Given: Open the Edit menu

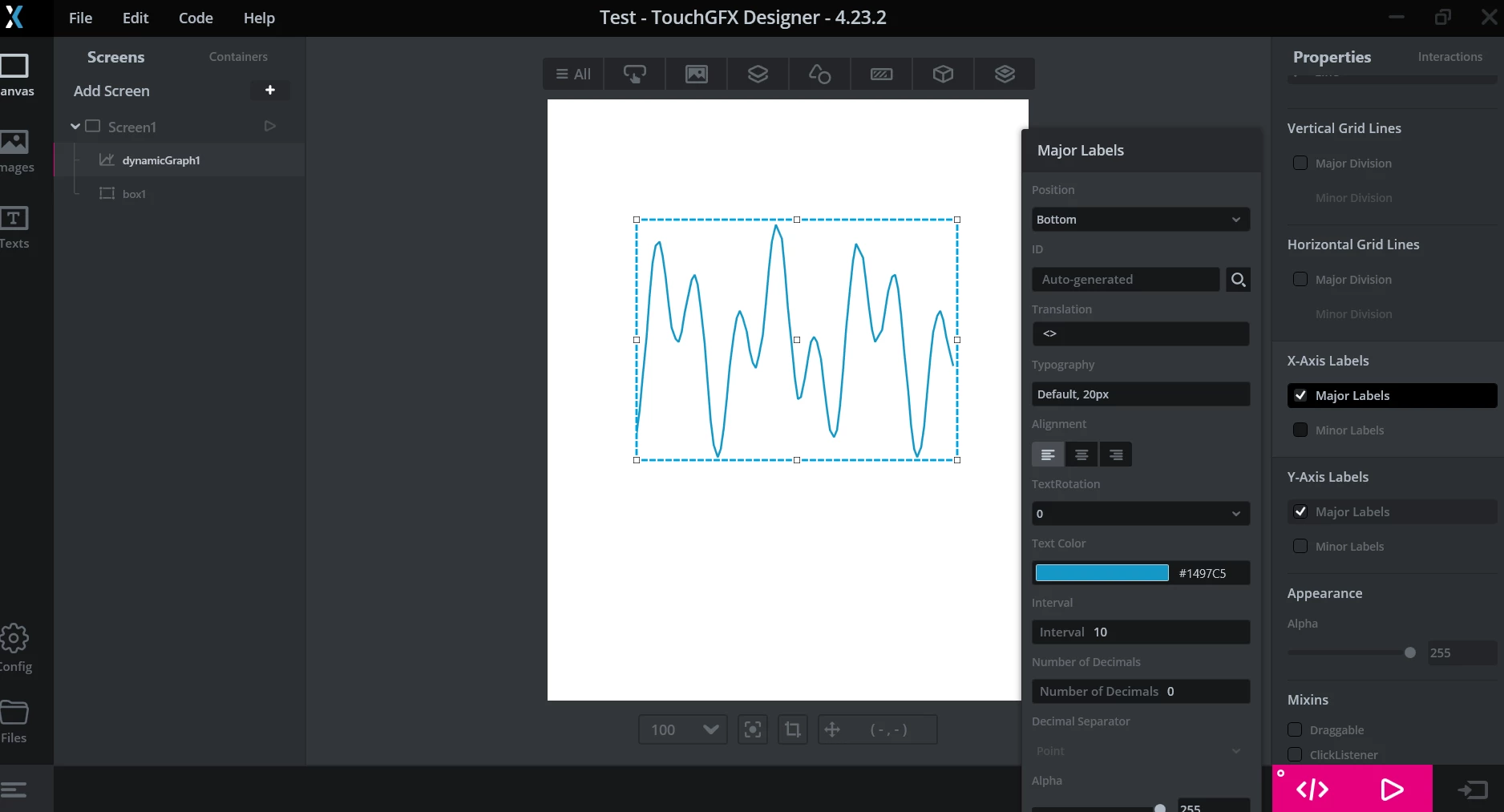Looking at the screenshot, I should pos(135,18).
